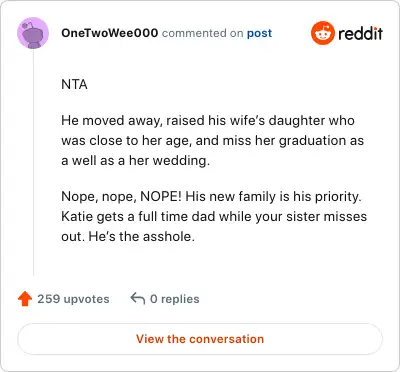Click the '0 replies' label
Image resolution: width=400 pixels, height=372 pixels.
(x=175, y=299)
